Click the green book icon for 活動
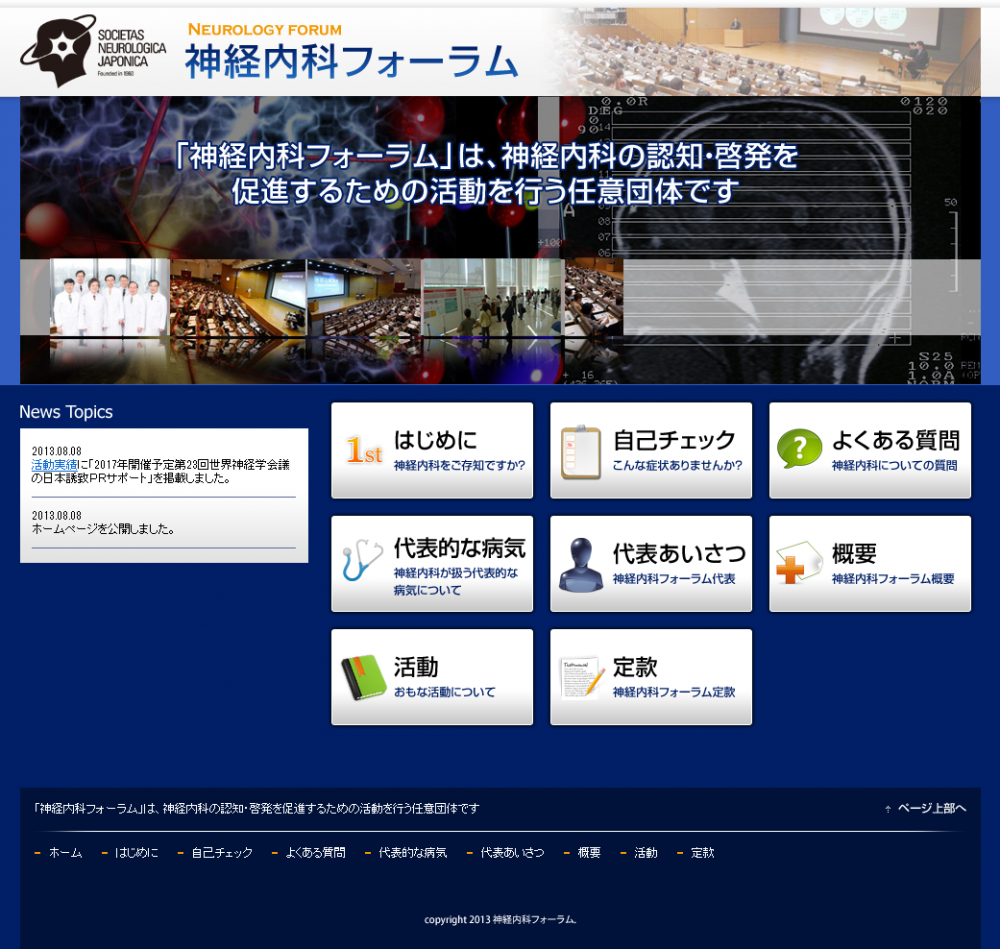This screenshot has width=1000, height=949. point(363,677)
